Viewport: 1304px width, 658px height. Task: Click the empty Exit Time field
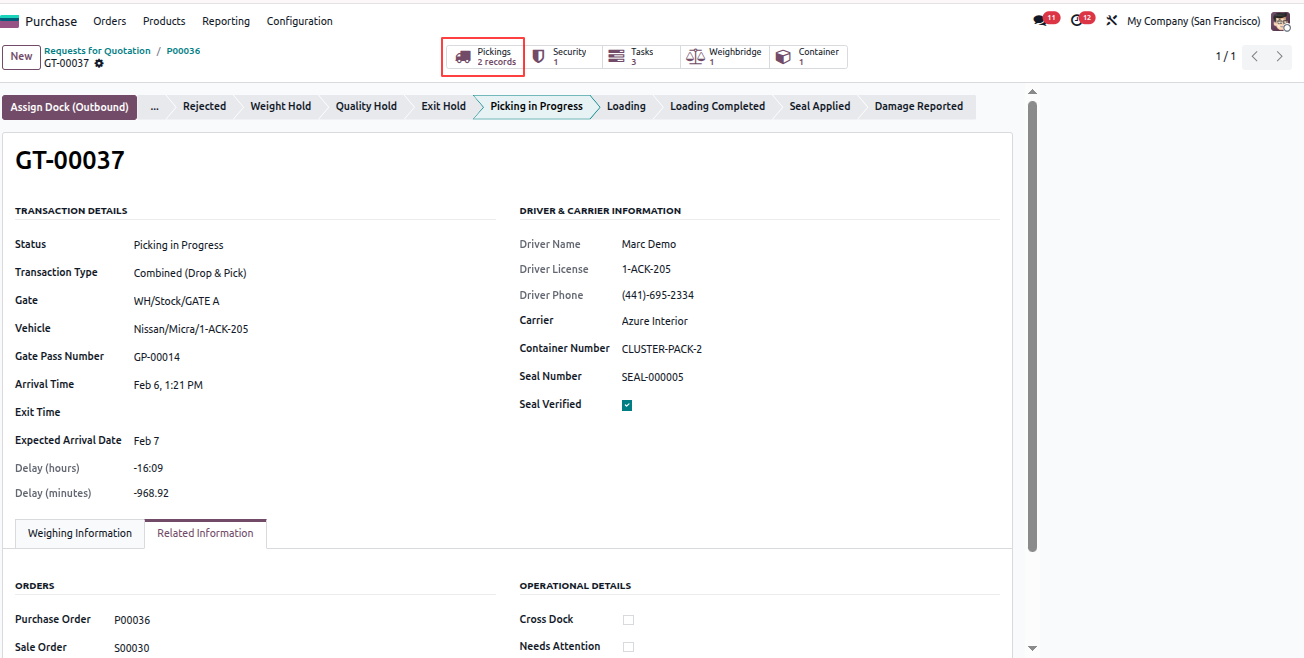click(314, 413)
